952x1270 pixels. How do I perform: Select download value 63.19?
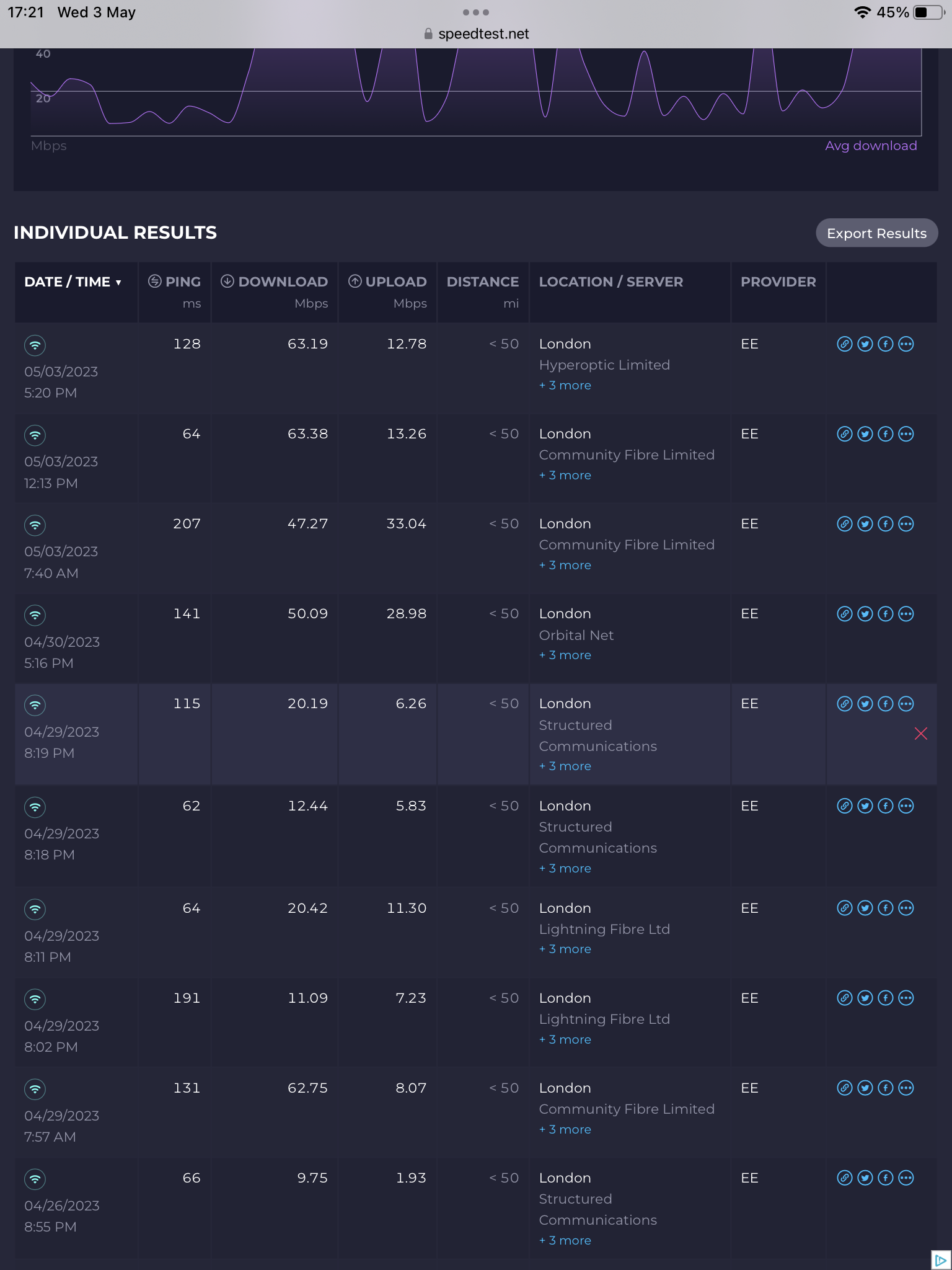pyautogui.click(x=307, y=344)
